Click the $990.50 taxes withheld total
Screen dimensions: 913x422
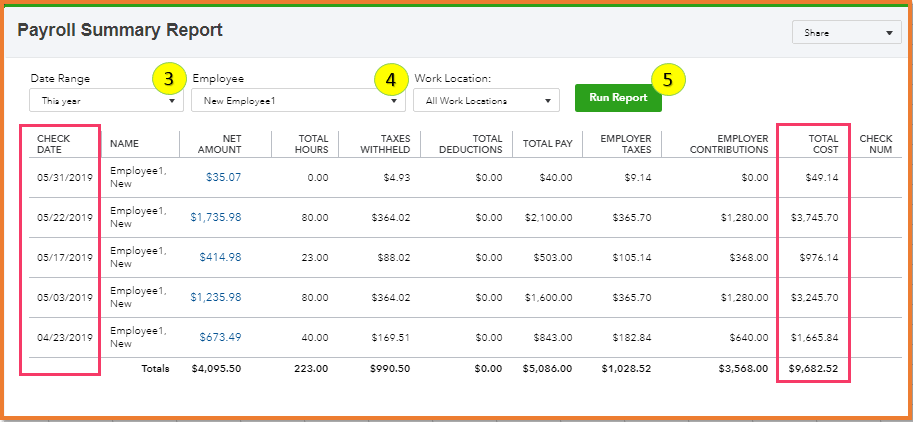390,369
